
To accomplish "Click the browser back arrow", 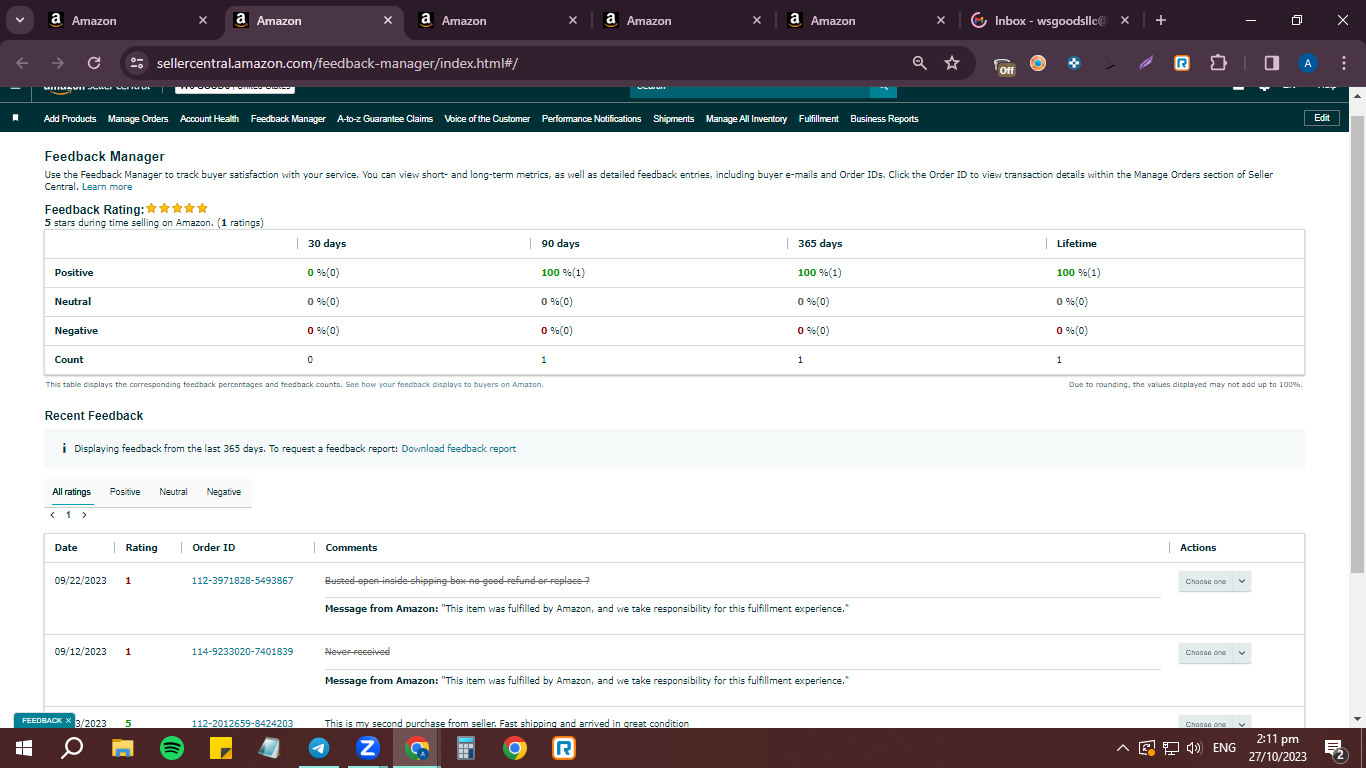I will click(23, 63).
